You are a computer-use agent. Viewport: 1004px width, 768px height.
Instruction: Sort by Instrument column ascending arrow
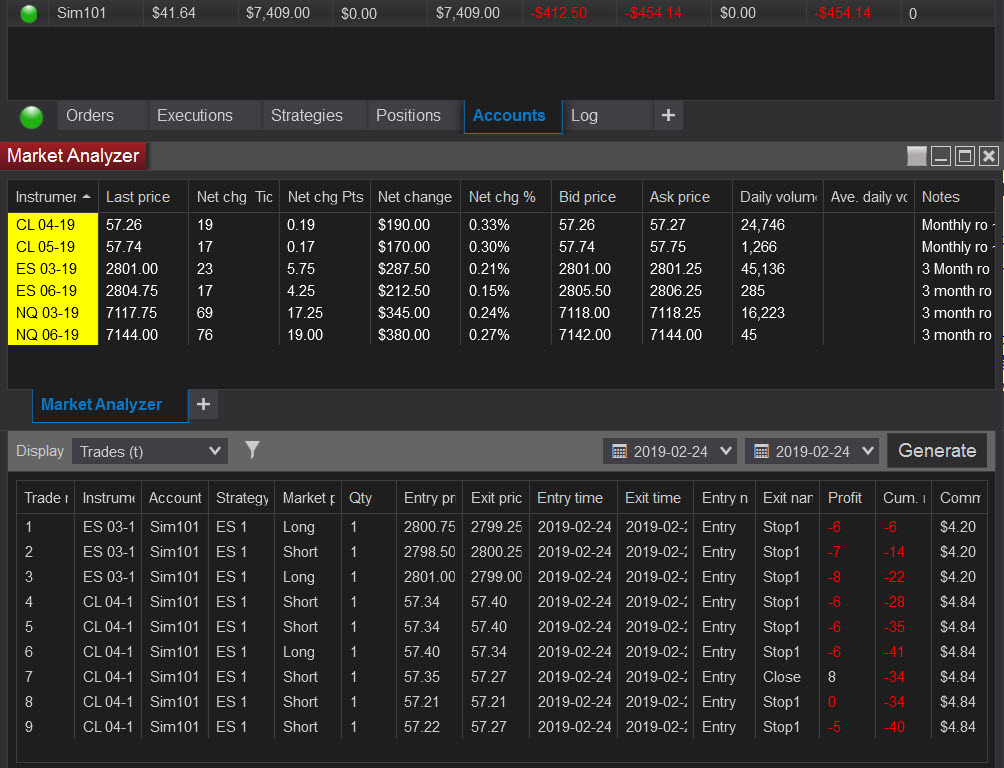(86, 197)
